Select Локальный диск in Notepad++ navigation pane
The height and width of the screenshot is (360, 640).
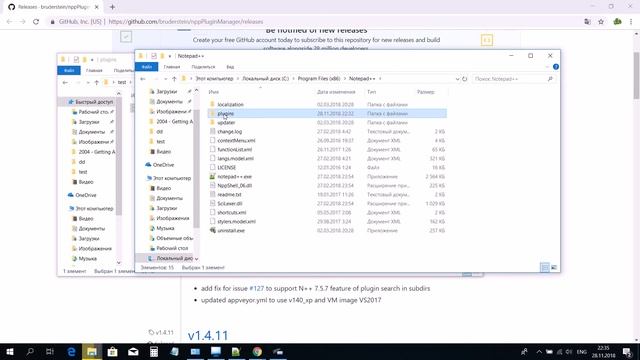click(174, 258)
